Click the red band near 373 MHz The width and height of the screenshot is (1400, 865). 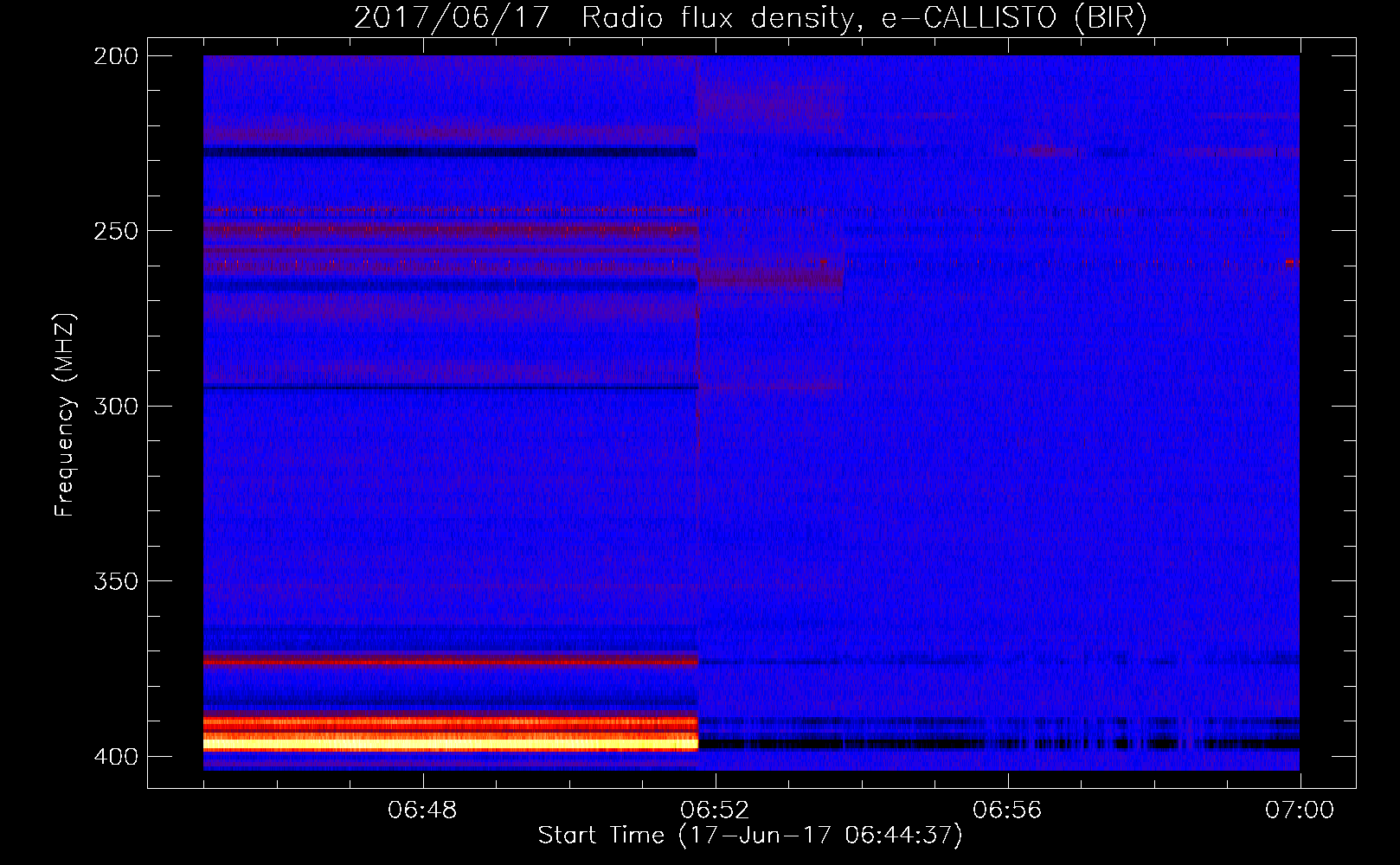(451, 662)
